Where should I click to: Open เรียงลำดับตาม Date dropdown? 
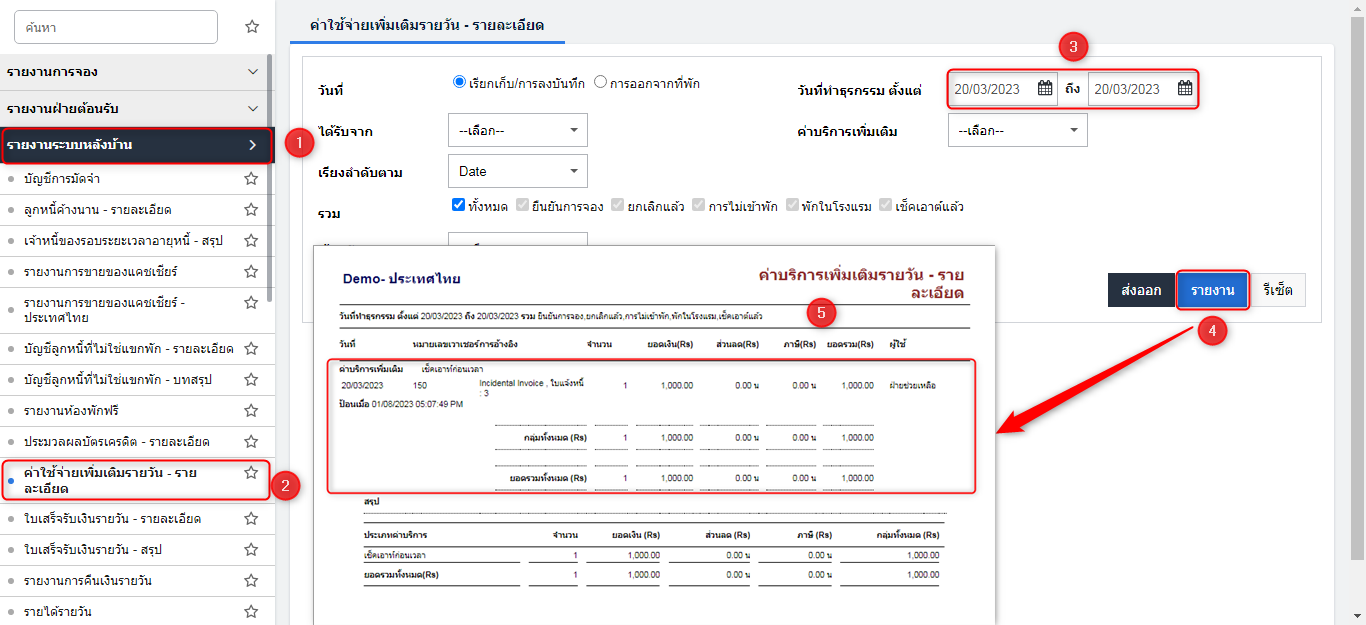(x=518, y=171)
